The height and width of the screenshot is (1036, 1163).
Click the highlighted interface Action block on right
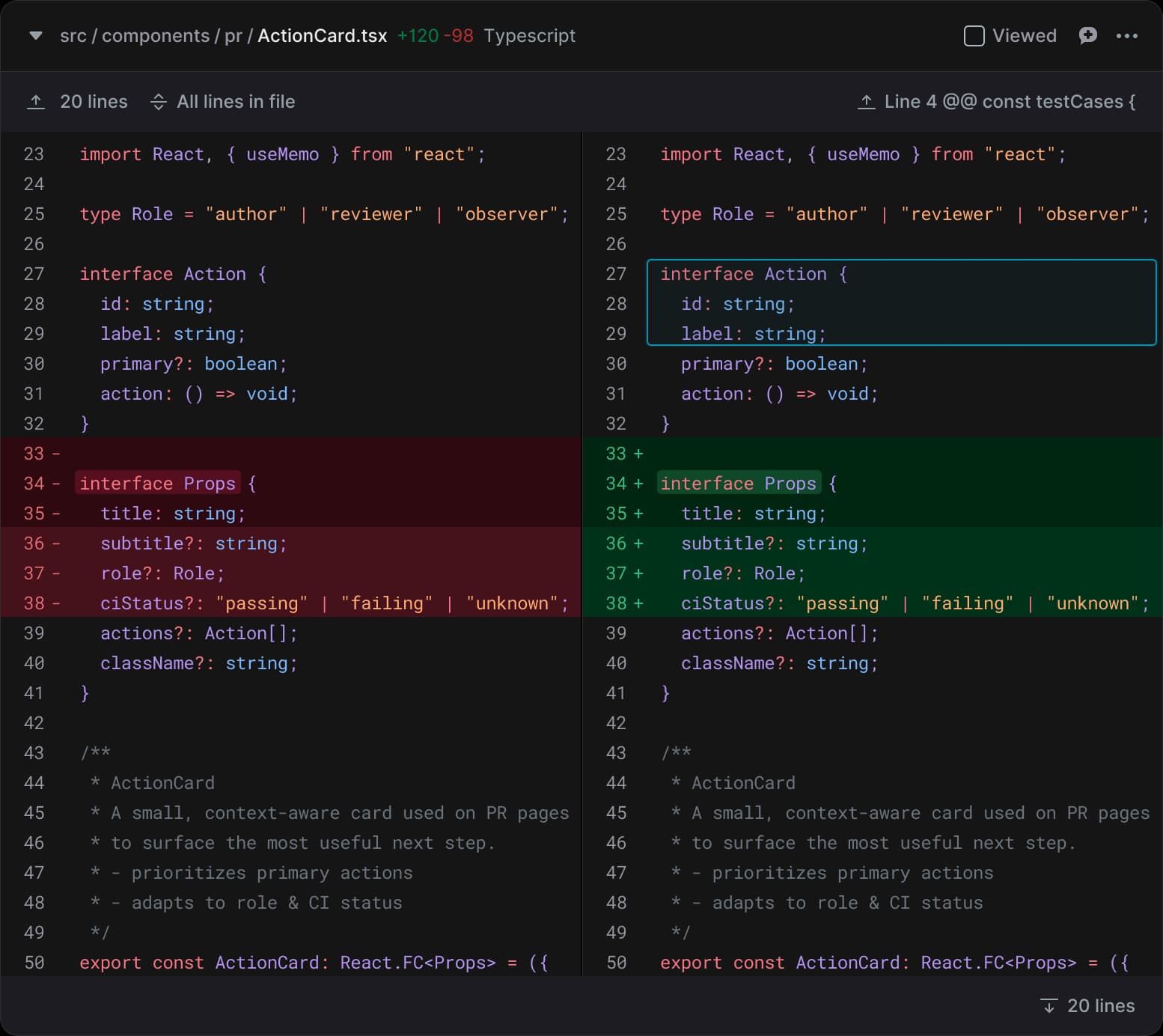pos(900,302)
